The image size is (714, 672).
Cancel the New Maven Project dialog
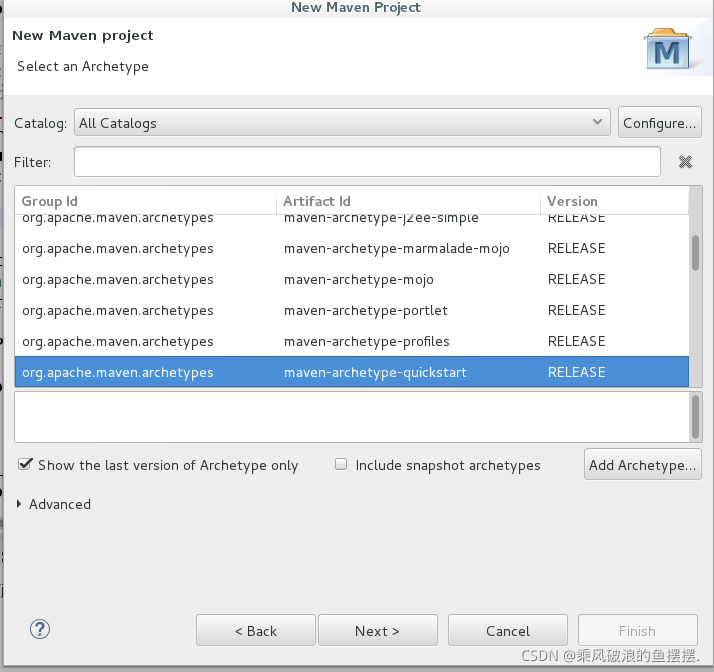point(508,631)
